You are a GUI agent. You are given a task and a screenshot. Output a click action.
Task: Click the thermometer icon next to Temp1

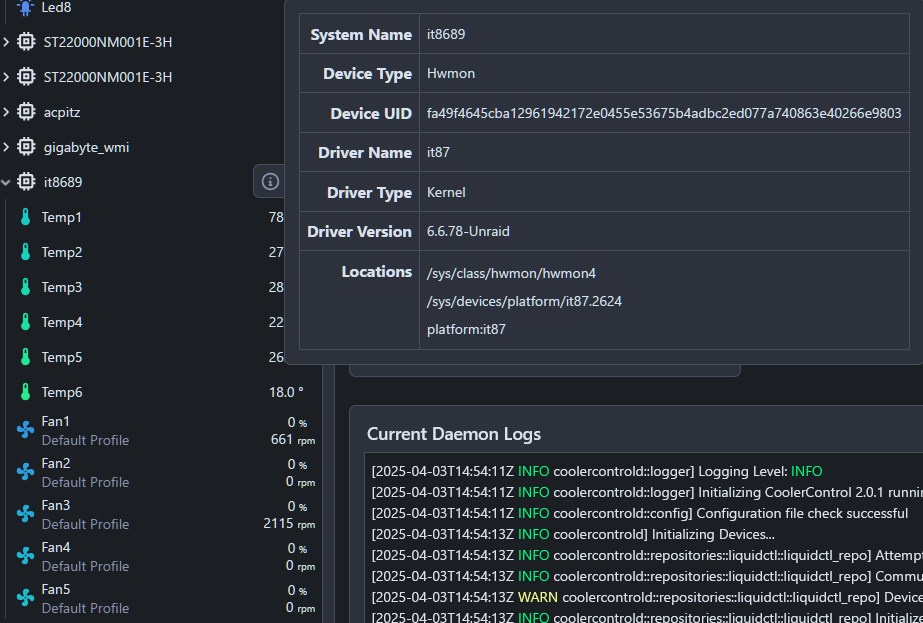click(x=24, y=217)
